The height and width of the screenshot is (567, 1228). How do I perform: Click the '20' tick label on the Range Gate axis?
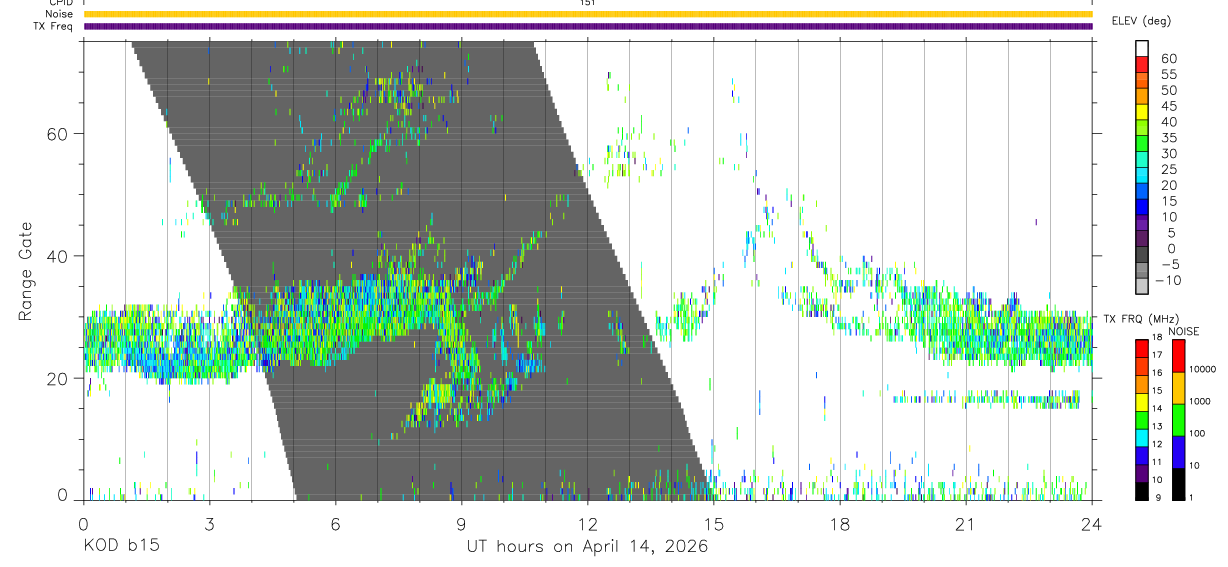56,378
